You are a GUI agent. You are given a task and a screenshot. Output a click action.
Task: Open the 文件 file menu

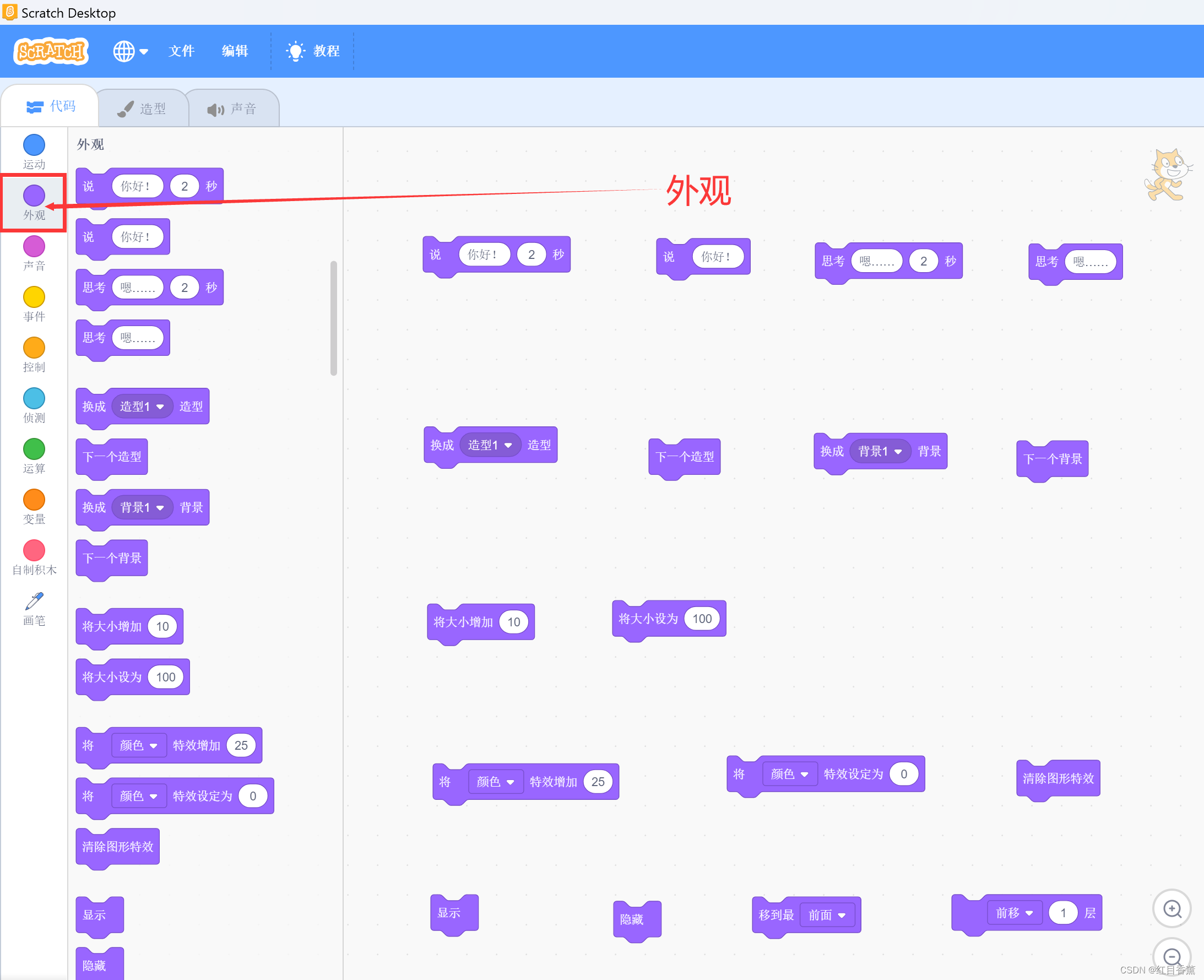(x=181, y=51)
